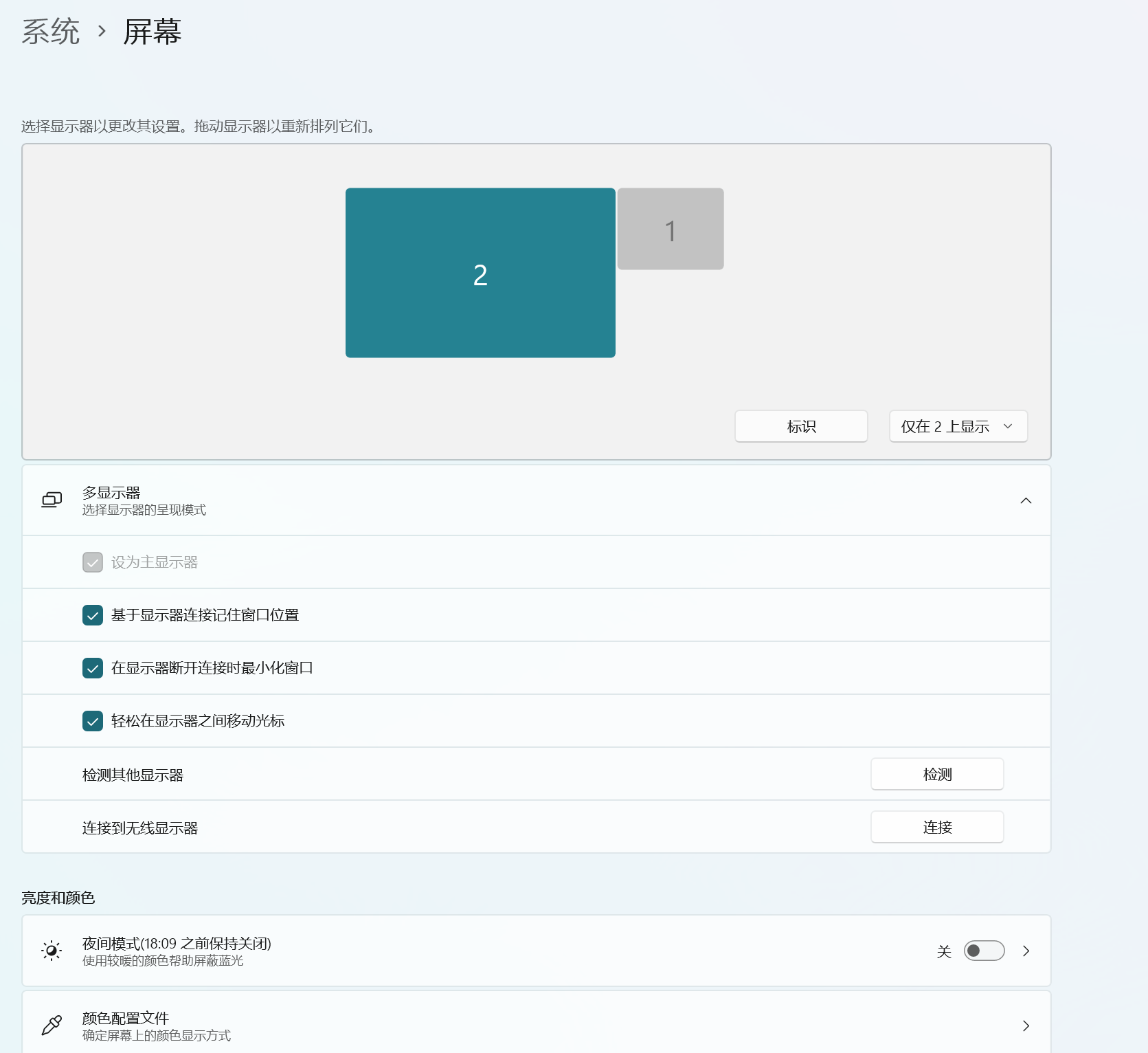Open 颜色配置文件 chevron
The width and height of the screenshot is (1148, 1053).
(1026, 1026)
